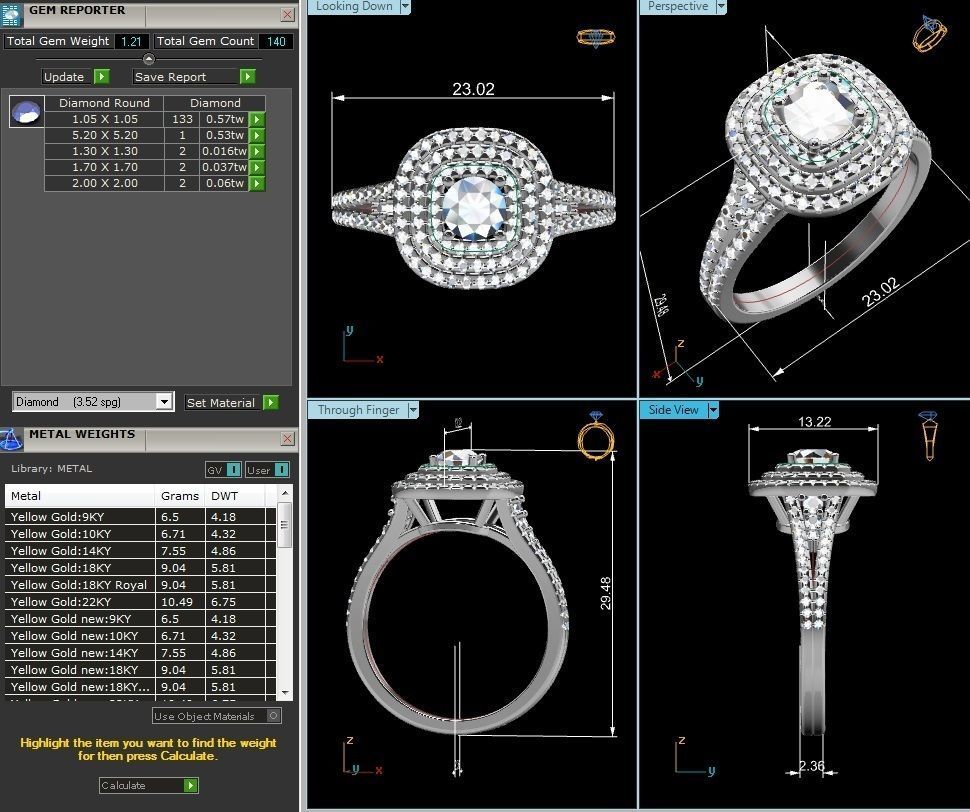The width and height of the screenshot is (970, 812).
Task: Select the Yellow Gold new:18KY row
Action: 140,670
